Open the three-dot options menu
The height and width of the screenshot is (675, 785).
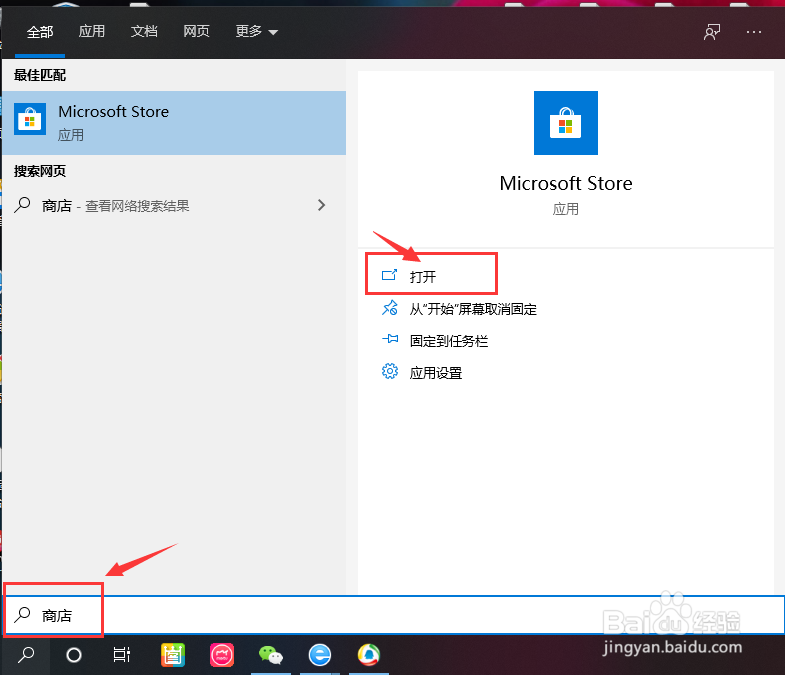tap(753, 32)
